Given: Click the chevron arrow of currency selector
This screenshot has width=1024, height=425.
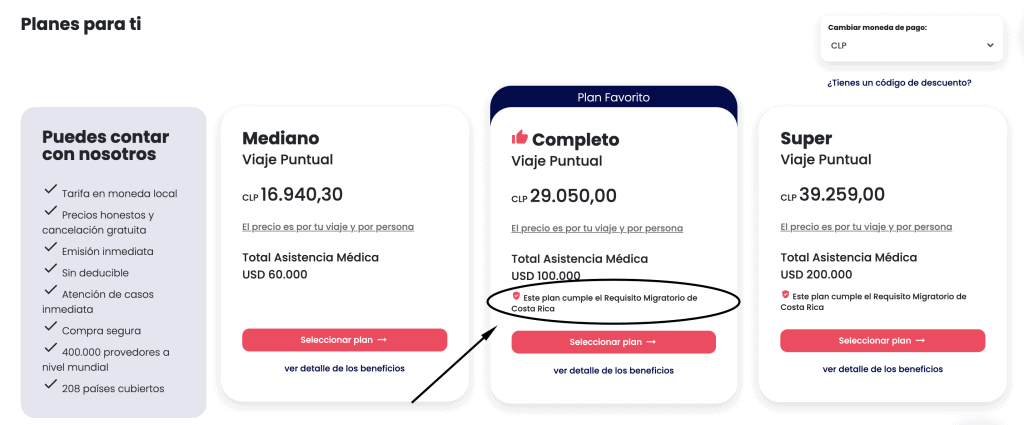Looking at the screenshot, I should [x=989, y=46].
